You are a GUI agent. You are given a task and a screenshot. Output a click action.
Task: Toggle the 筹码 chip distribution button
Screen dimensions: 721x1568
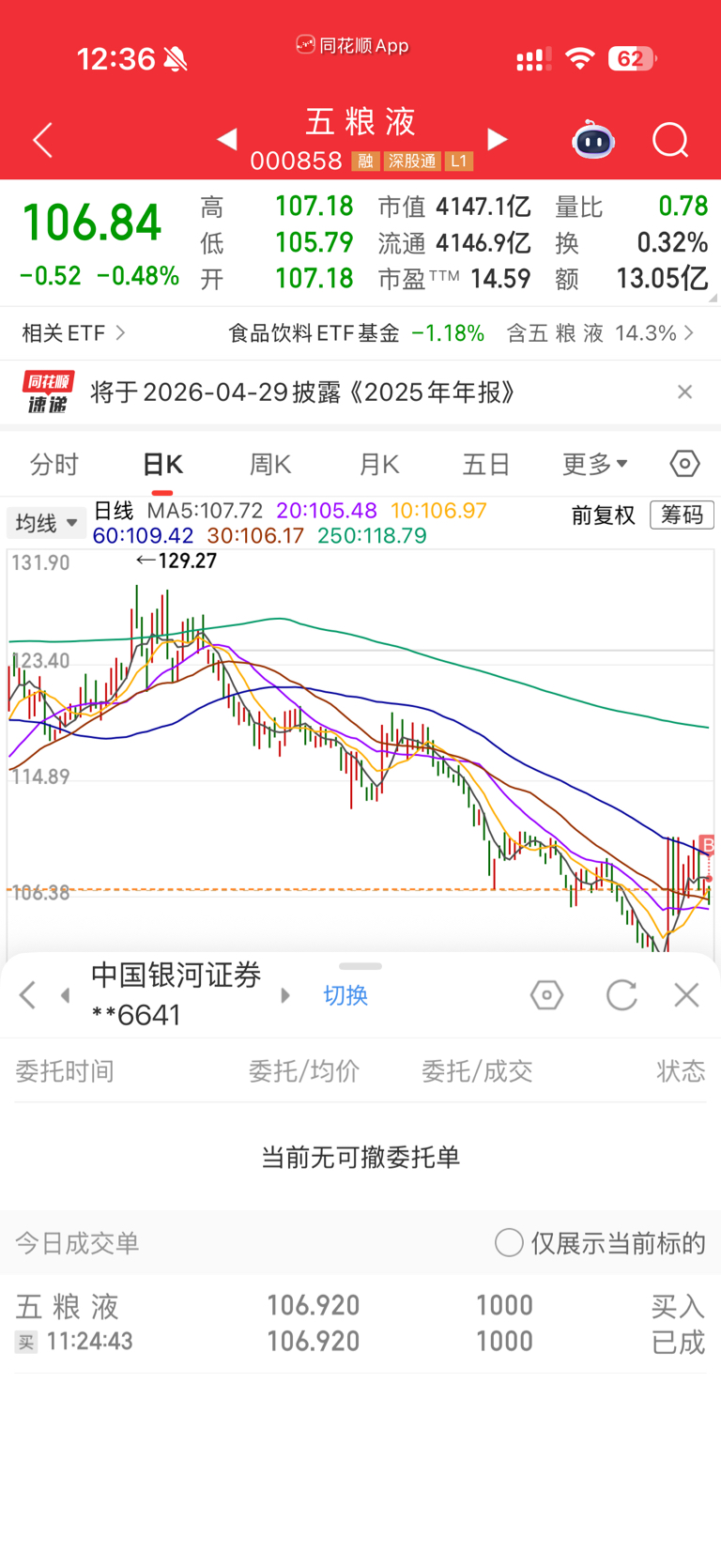(682, 515)
